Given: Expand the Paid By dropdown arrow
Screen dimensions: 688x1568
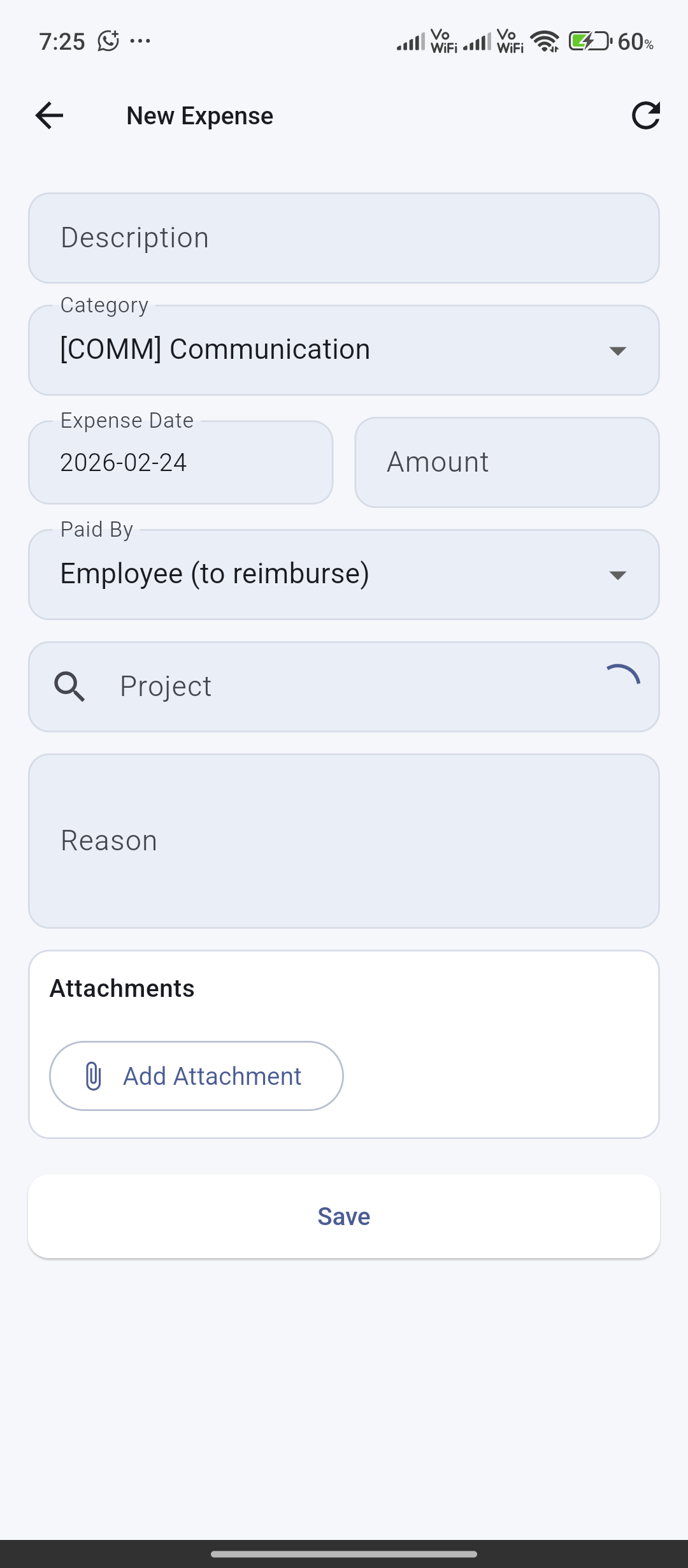Looking at the screenshot, I should [617, 575].
